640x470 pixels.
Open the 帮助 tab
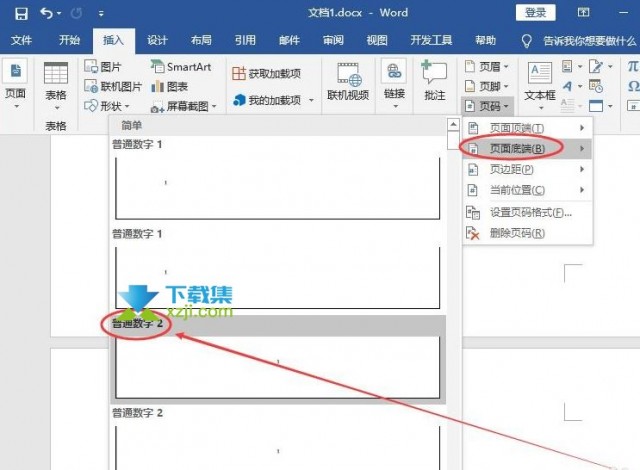click(x=485, y=40)
